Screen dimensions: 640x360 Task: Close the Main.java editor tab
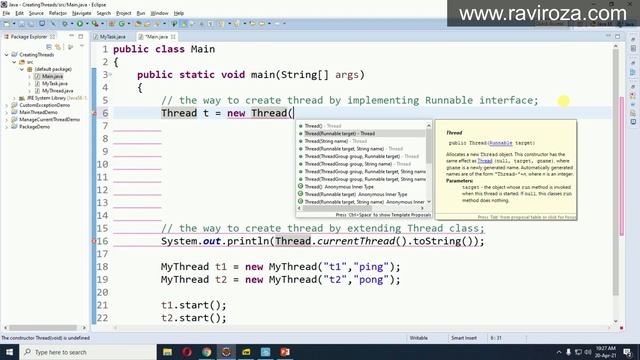pos(173,37)
